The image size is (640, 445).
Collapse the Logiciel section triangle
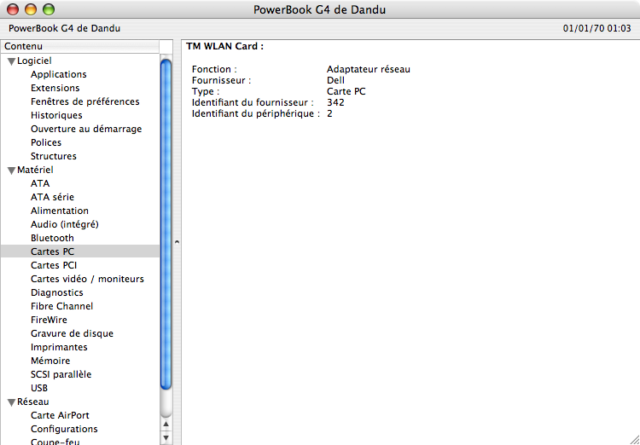coord(11,62)
